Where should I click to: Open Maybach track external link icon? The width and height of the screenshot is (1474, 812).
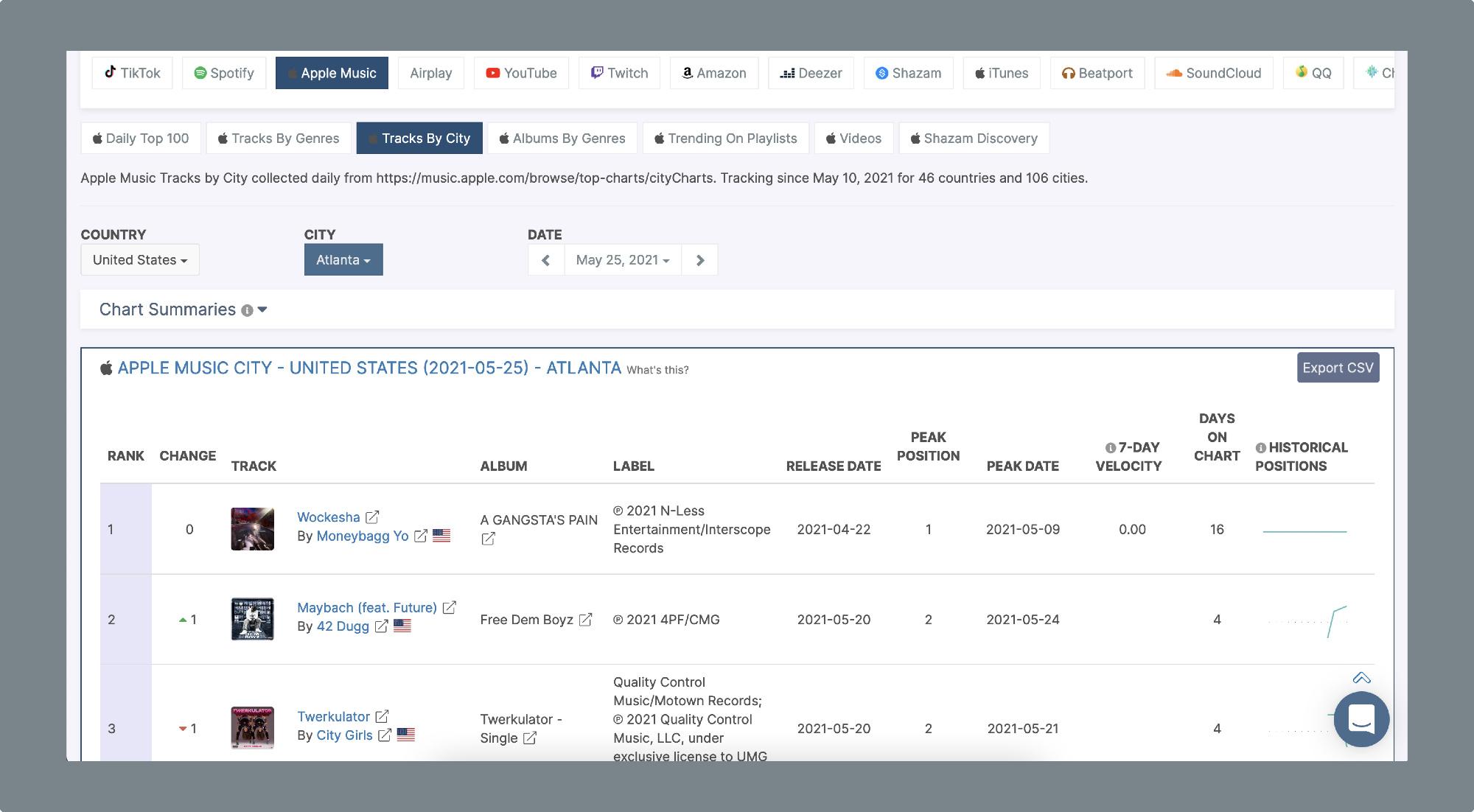click(449, 608)
